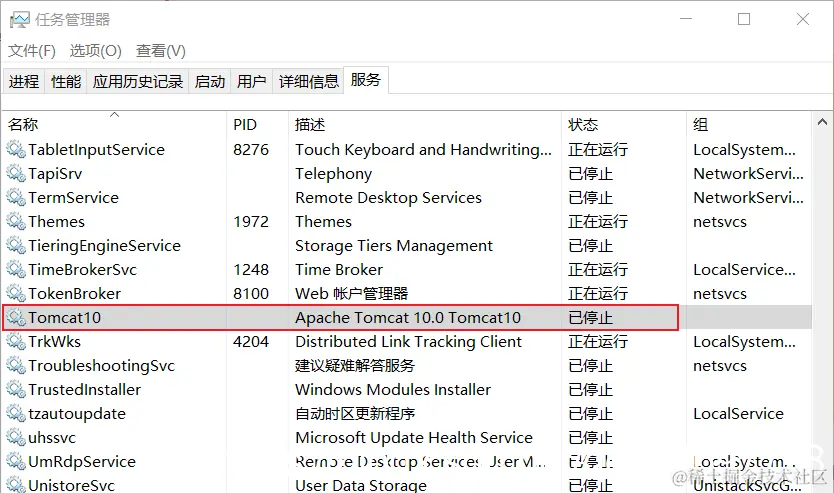Screen dimensions: 834x493
Task: Select the TieringEngineService service name
Action: click(x=104, y=246)
